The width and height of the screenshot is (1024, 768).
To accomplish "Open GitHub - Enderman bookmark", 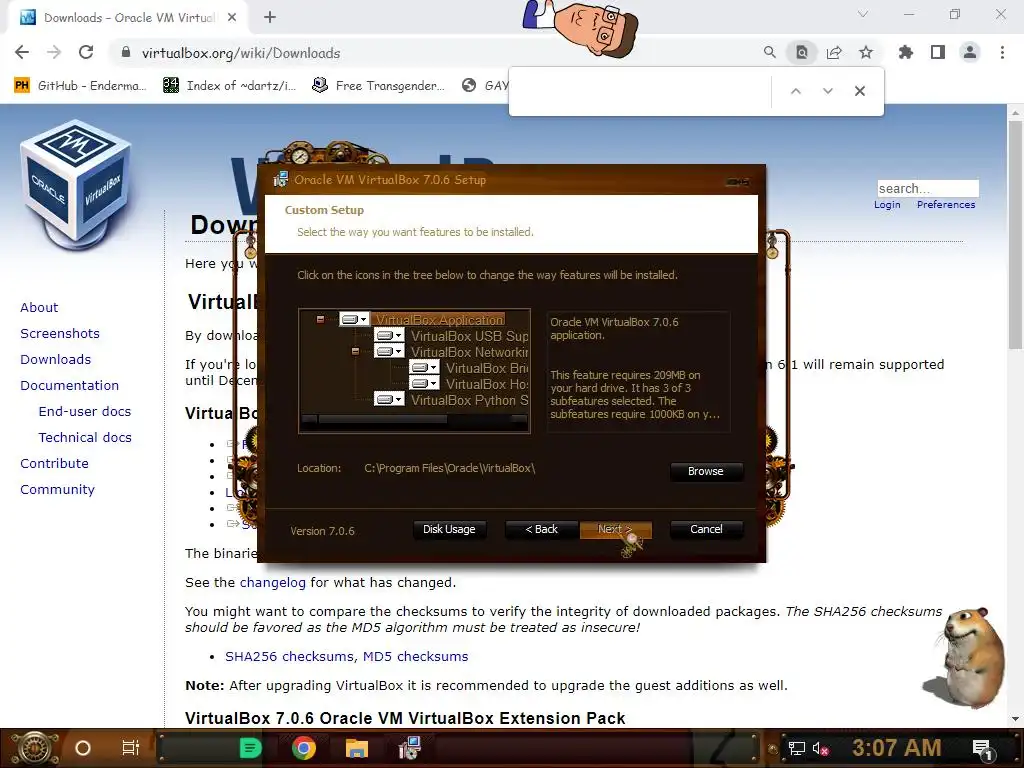I will [81, 86].
